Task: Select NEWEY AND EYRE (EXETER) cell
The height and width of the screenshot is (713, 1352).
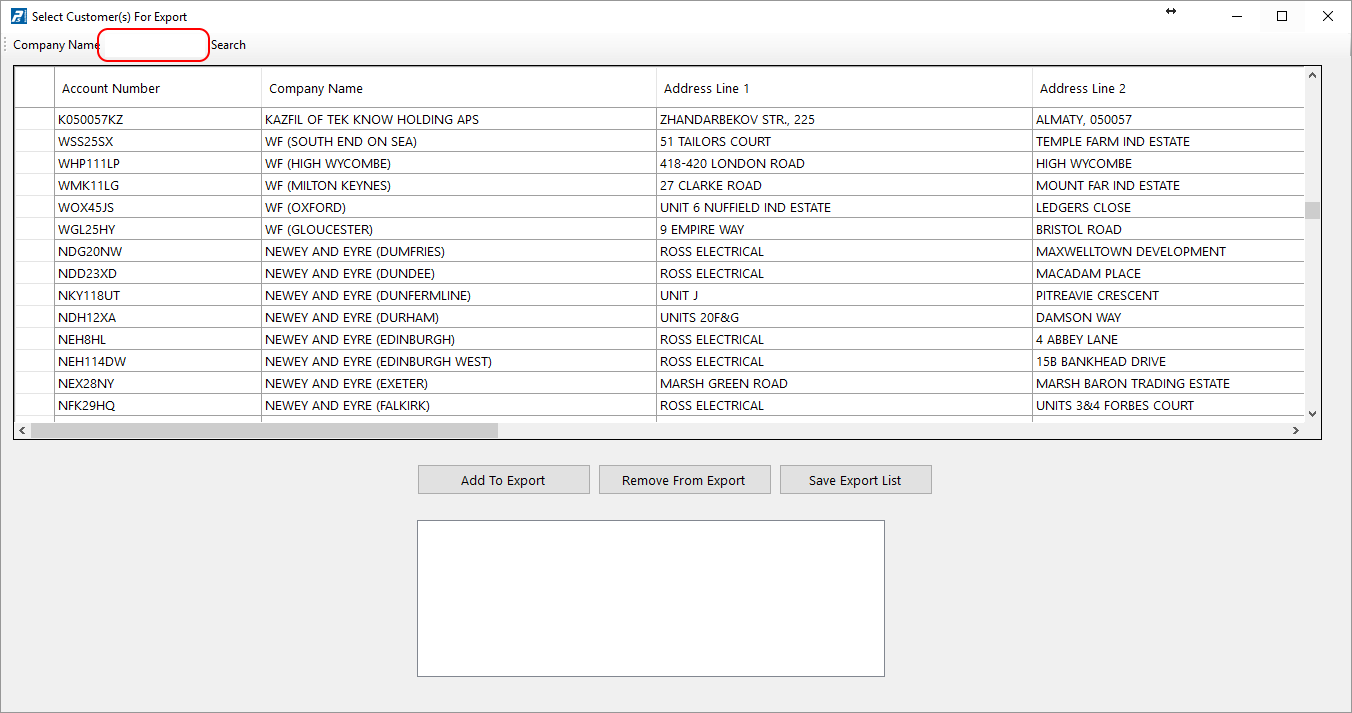Action: tap(459, 383)
